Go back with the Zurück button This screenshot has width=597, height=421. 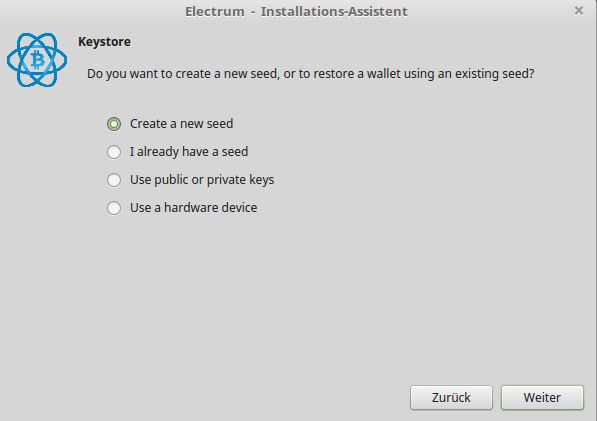pyautogui.click(x=451, y=397)
